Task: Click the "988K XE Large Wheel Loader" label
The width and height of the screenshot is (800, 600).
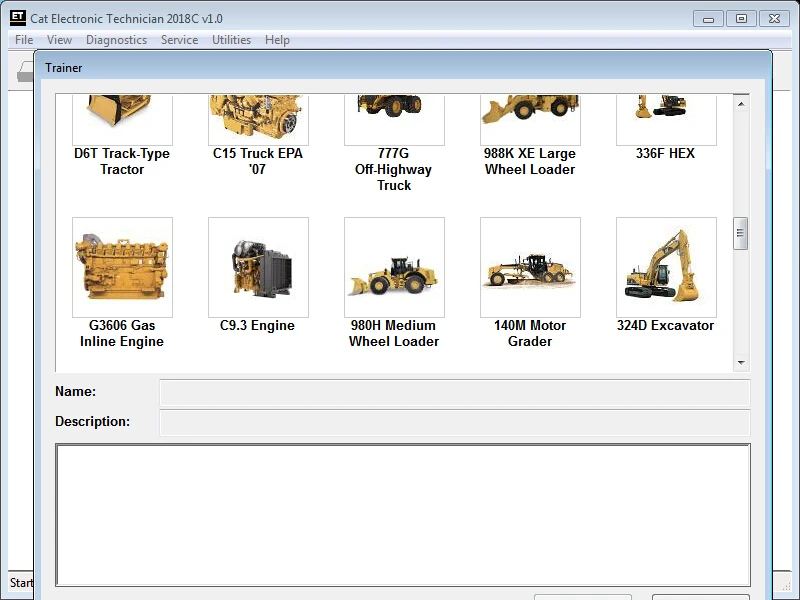Action: (530, 161)
